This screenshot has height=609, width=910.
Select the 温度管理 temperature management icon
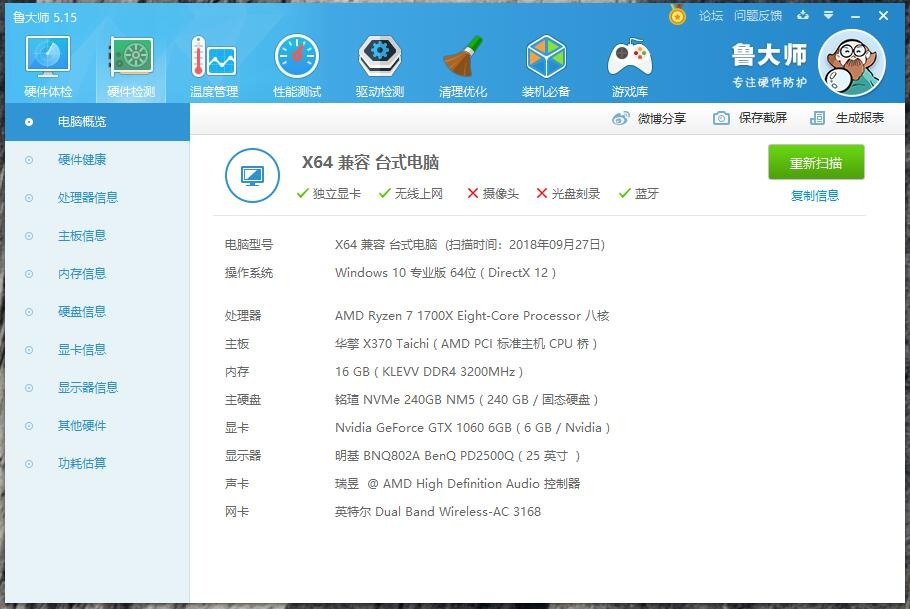(213, 63)
